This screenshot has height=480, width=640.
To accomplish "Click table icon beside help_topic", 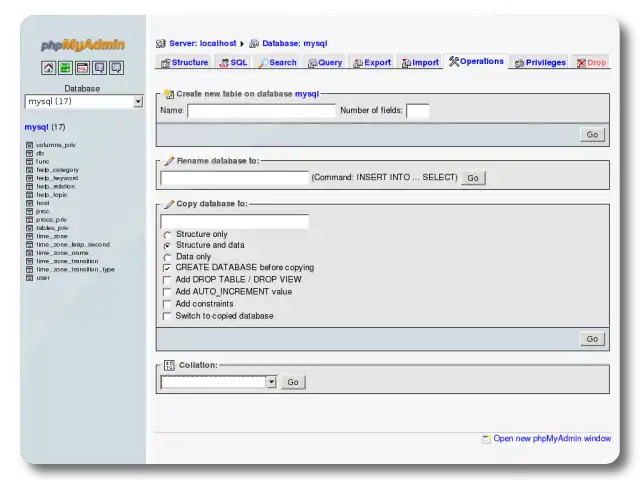I will 29,194.
